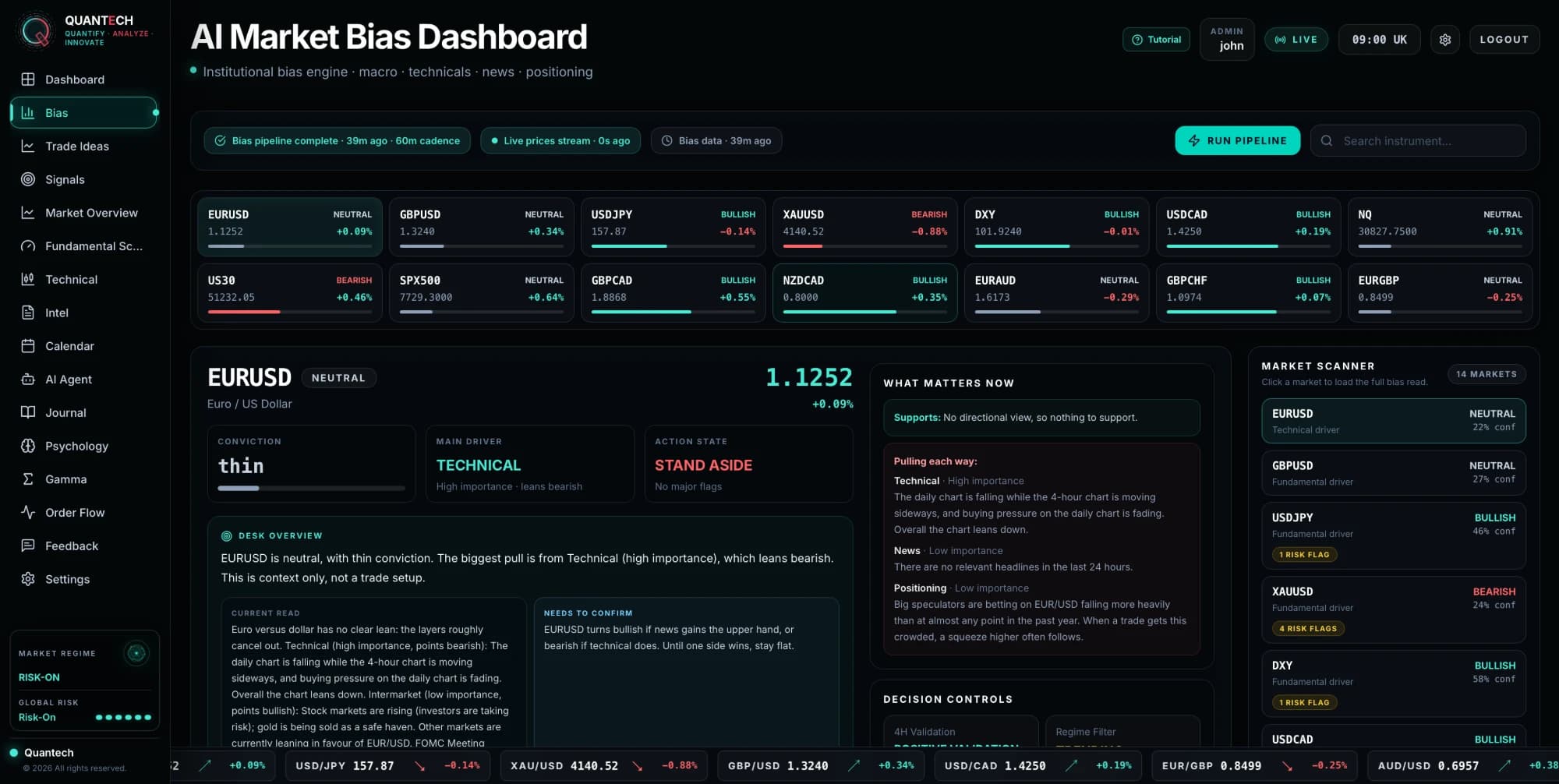Select the GBPCHF instrument card
Screen dimensions: 1559x784
[1248, 292]
